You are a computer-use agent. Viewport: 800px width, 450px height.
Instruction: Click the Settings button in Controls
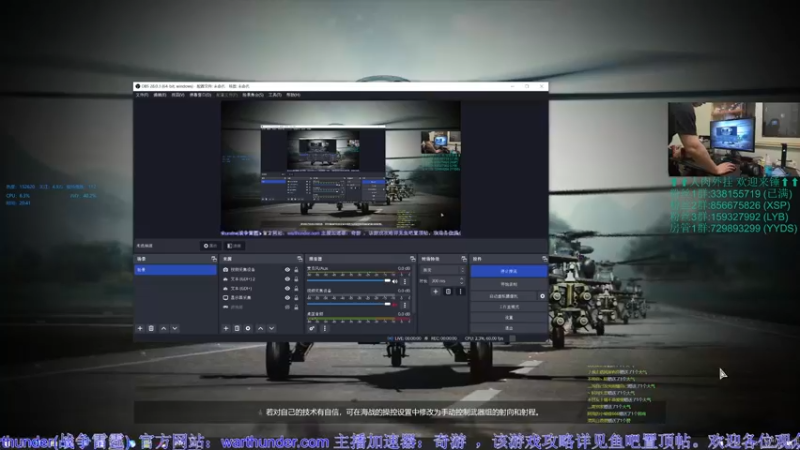tap(509, 317)
